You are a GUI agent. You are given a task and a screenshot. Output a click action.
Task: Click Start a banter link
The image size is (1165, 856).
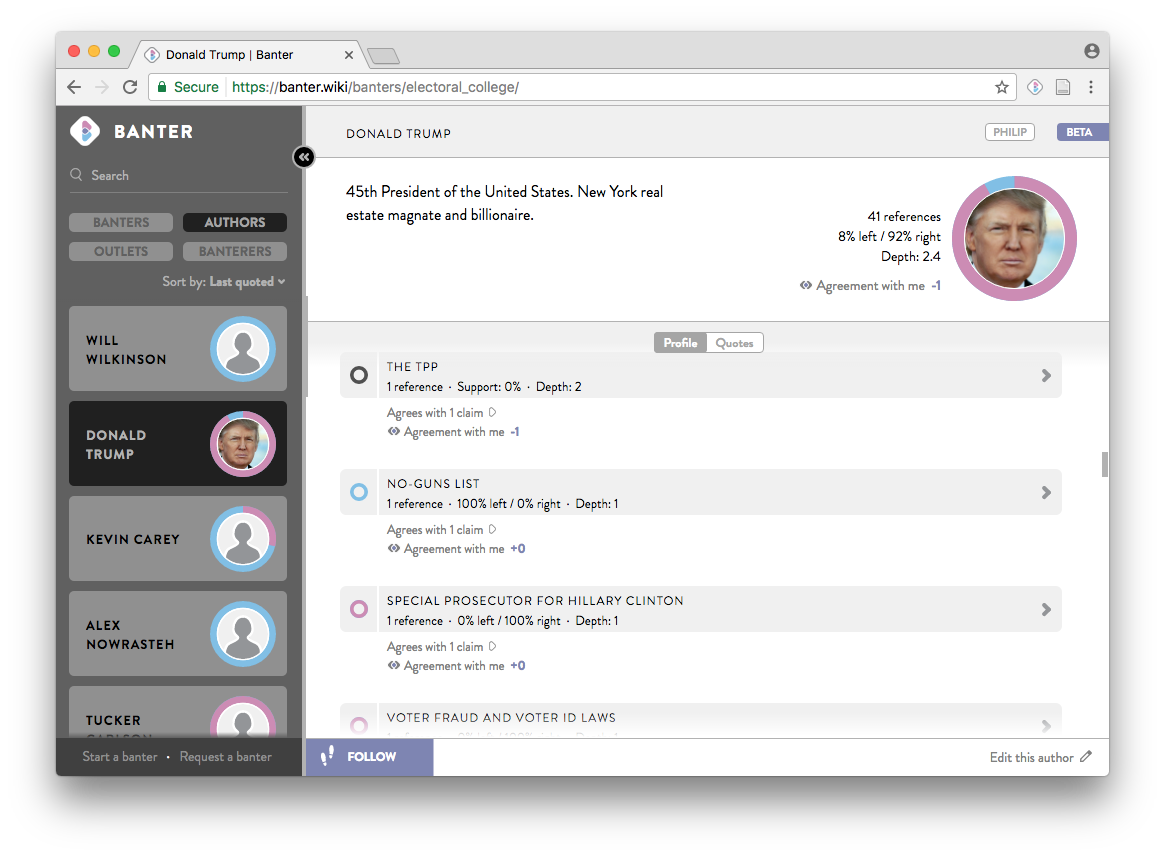click(x=120, y=756)
